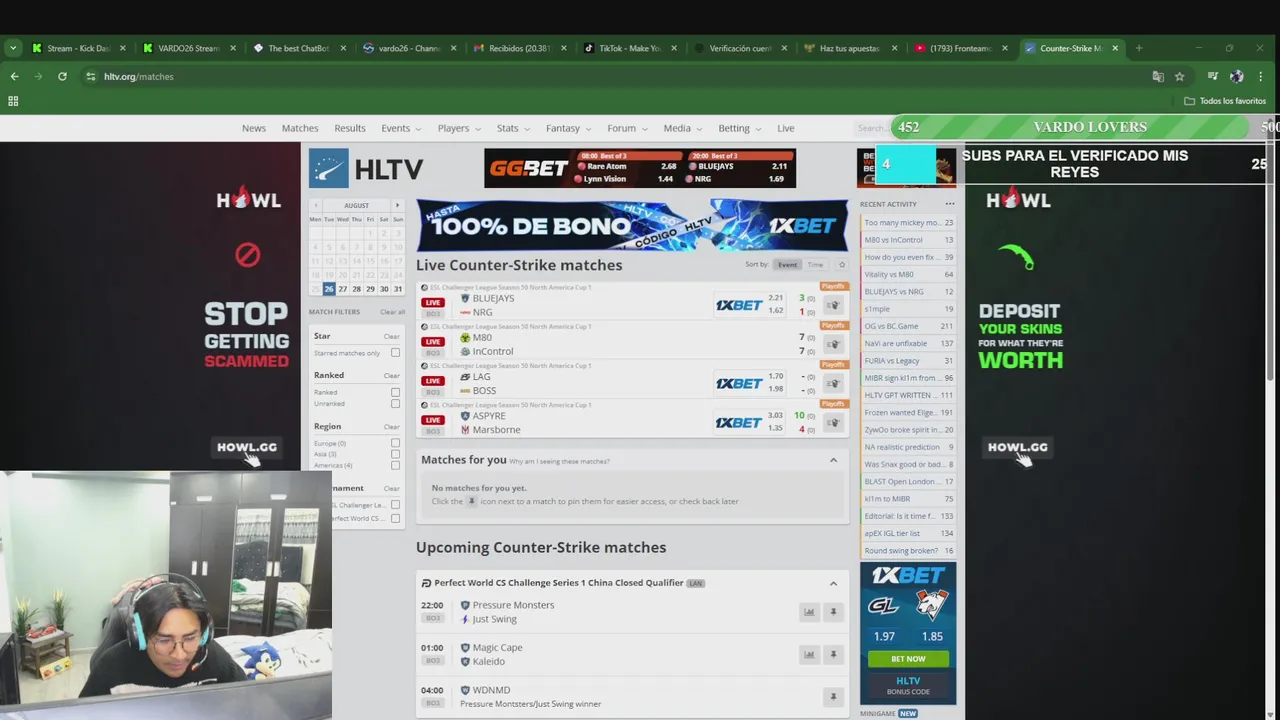Clear the Region filter
Image resolution: width=1280 pixels, height=720 pixels.
[x=391, y=427]
